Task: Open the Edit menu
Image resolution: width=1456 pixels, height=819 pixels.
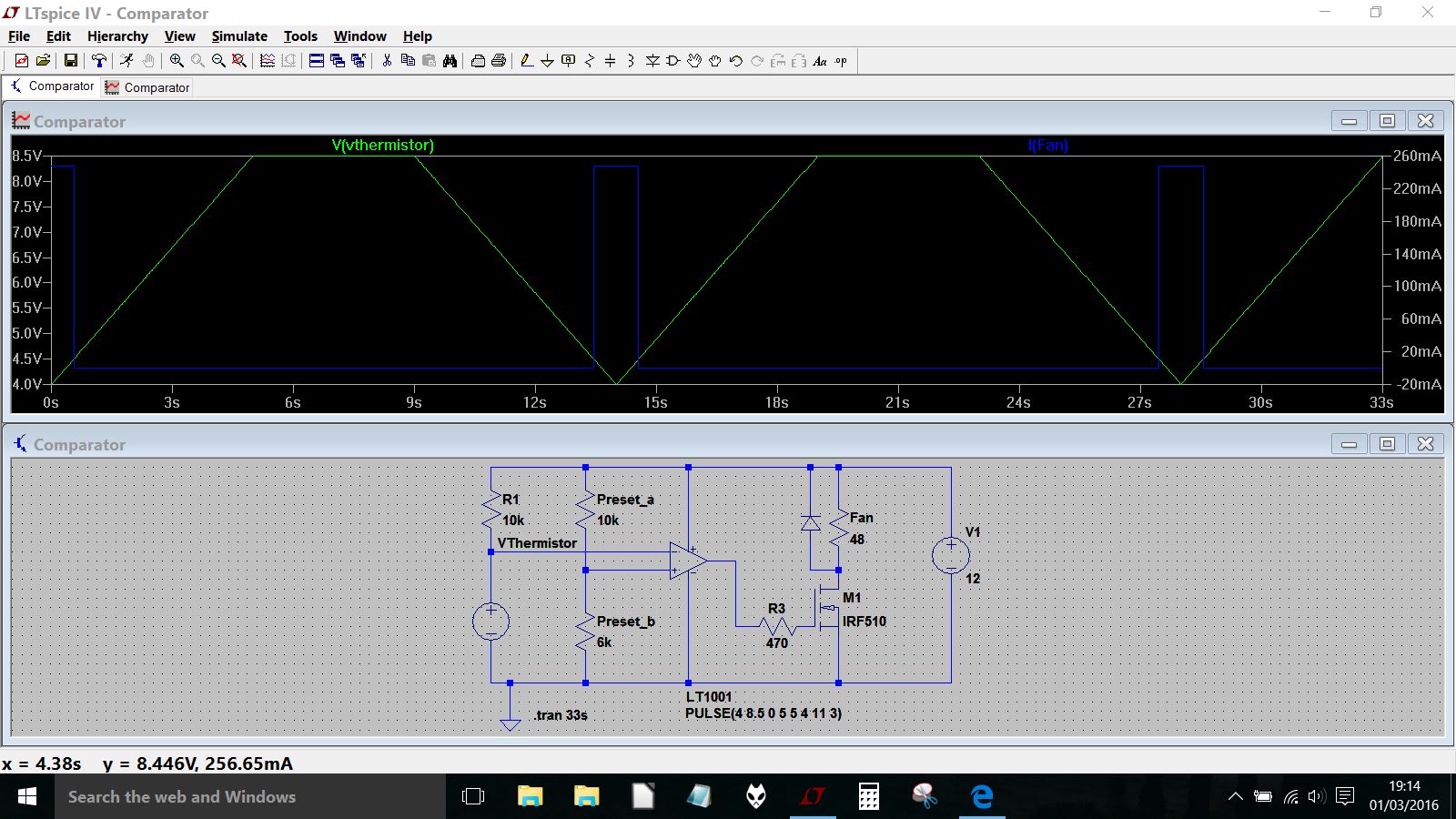Action: click(x=58, y=36)
